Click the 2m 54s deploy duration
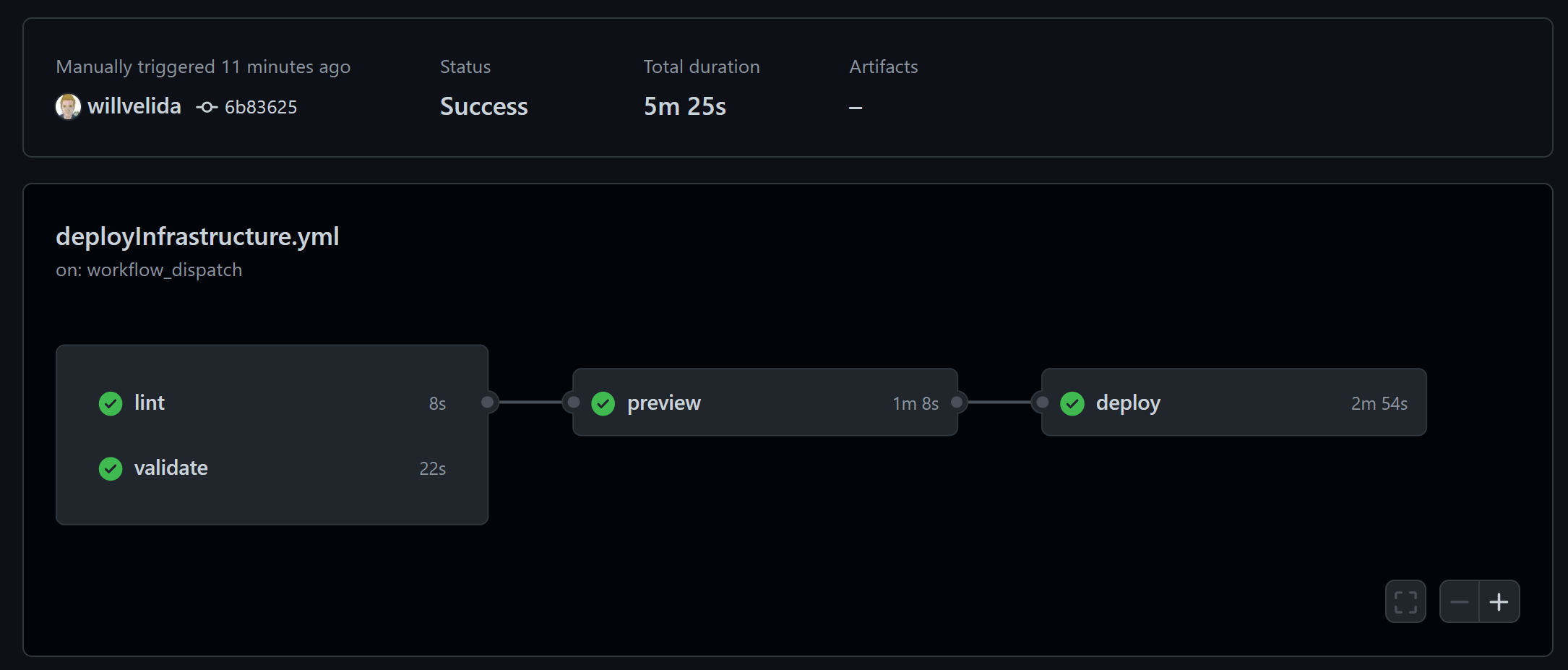Viewport: 1568px width, 670px height. (x=1379, y=403)
